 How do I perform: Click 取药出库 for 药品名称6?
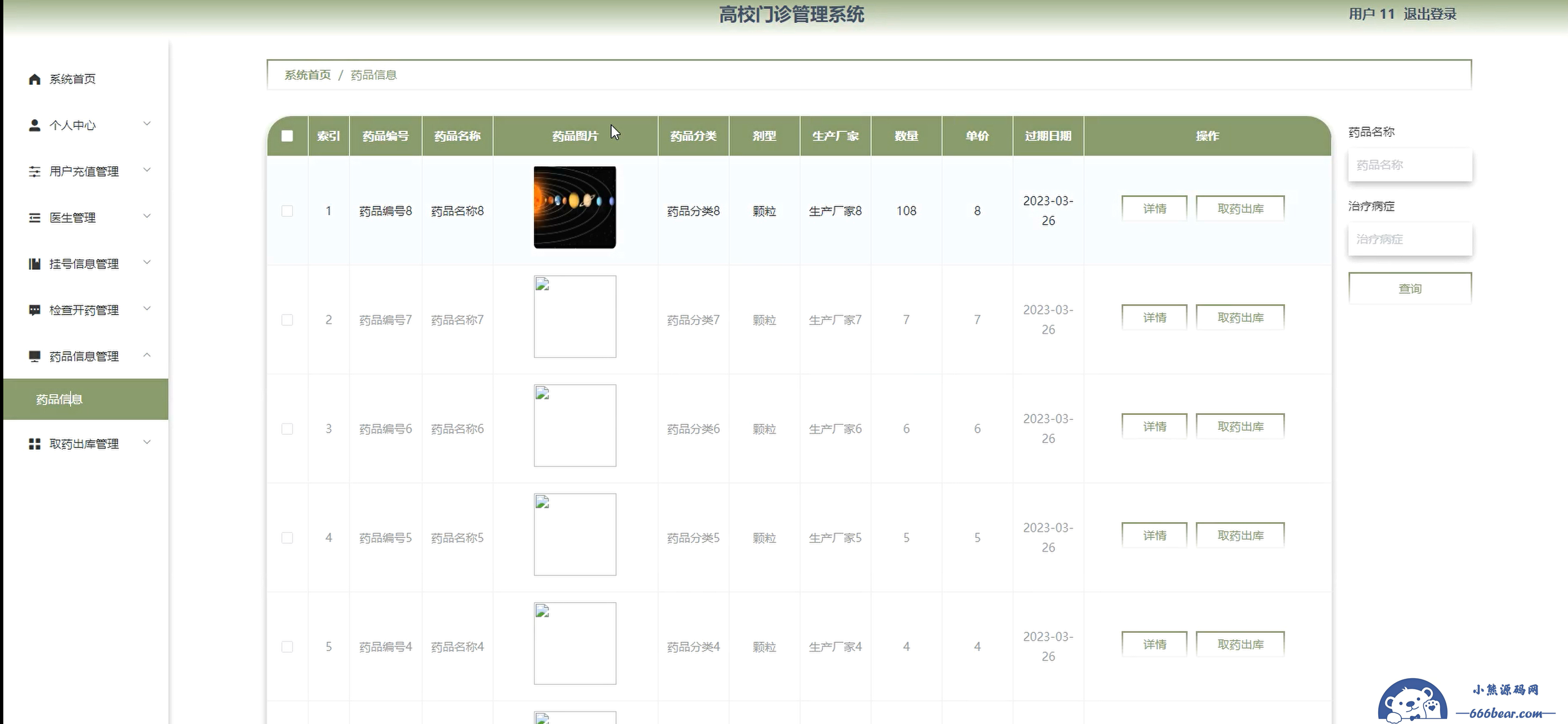tap(1240, 427)
